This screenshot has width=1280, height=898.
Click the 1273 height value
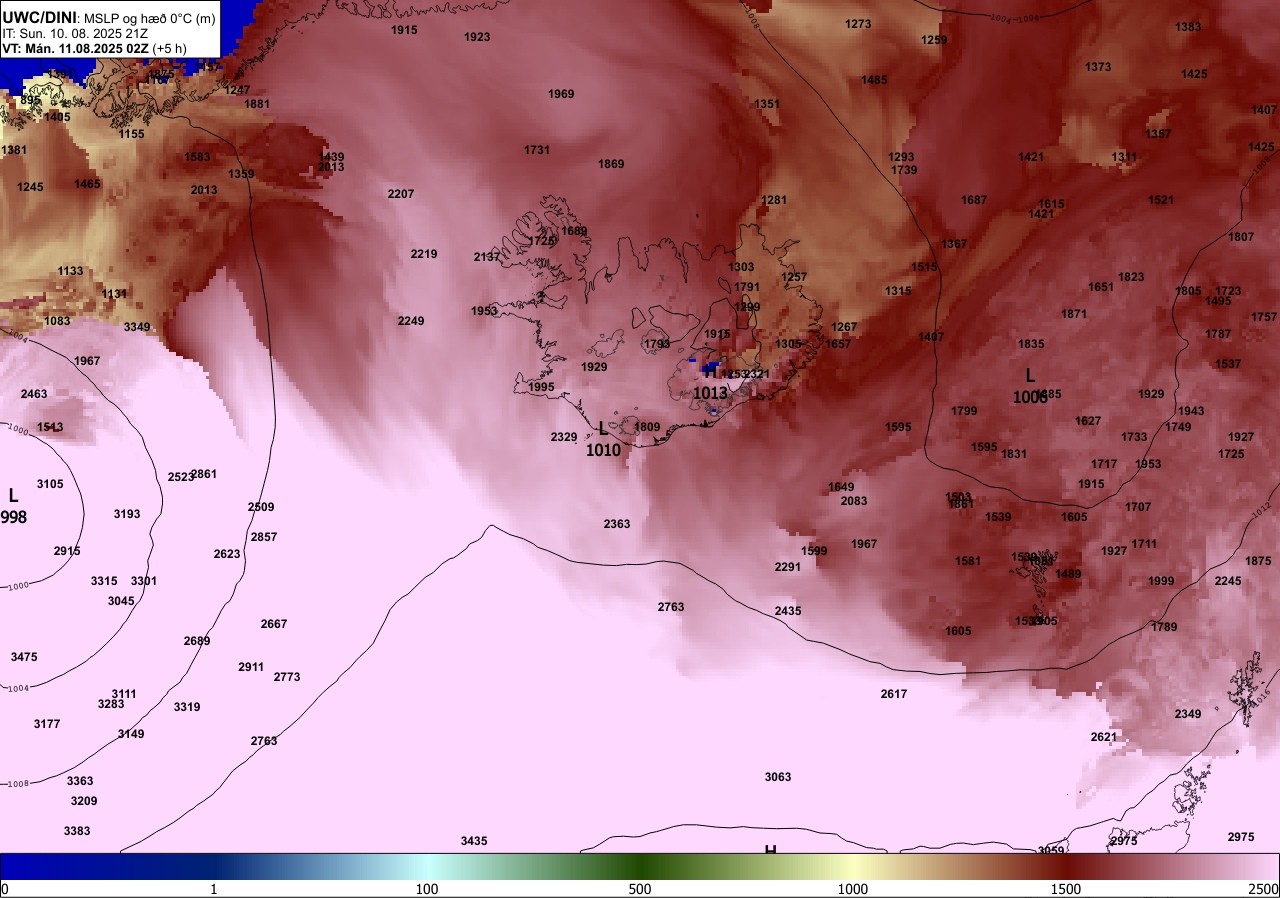point(858,24)
